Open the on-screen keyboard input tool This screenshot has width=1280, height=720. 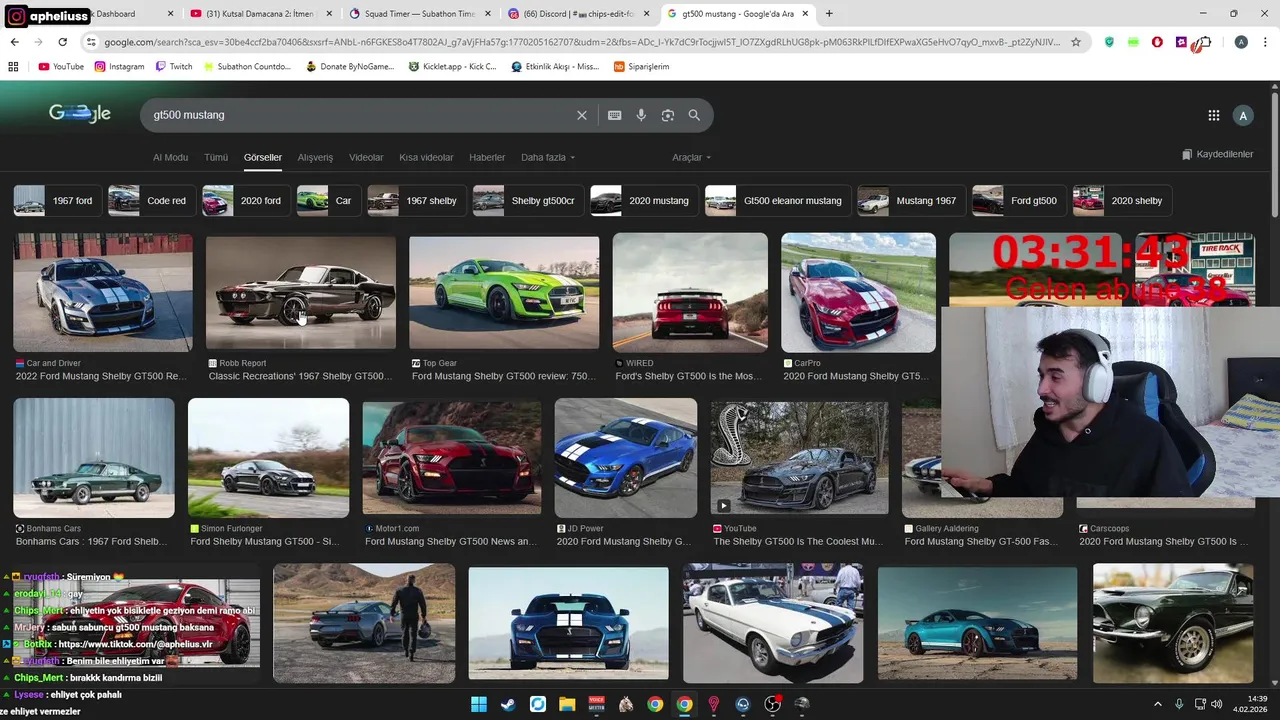(615, 115)
